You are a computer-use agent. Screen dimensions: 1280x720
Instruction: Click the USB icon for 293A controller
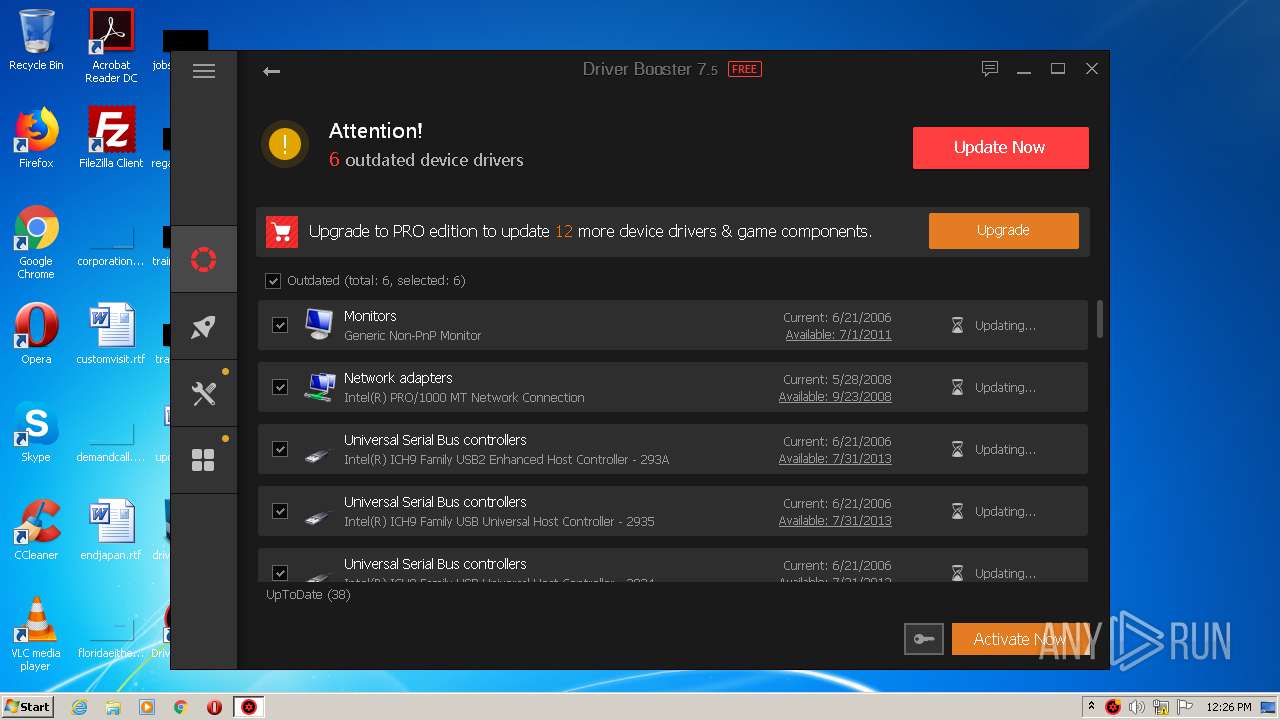(x=317, y=454)
